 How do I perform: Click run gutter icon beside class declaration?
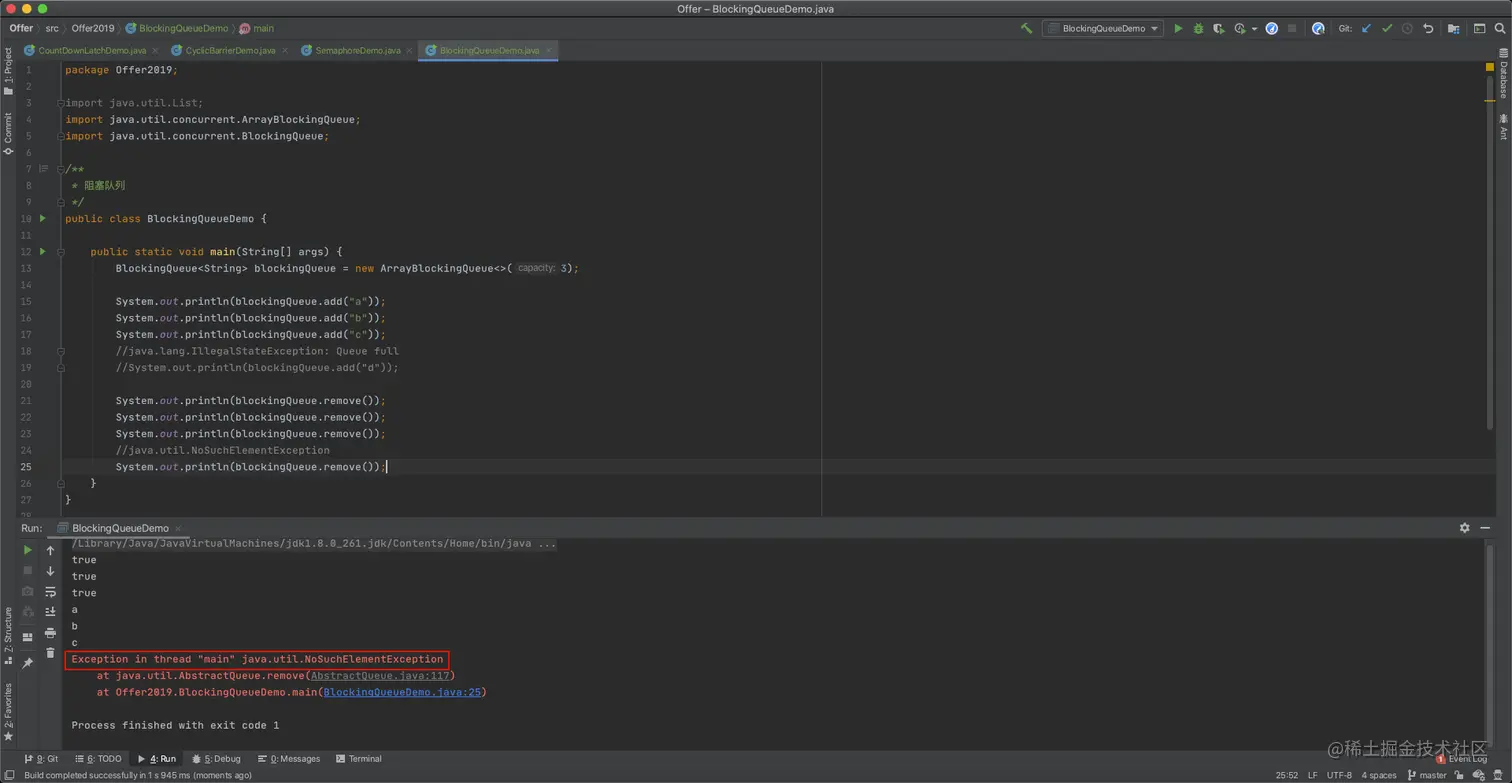coord(42,218)
